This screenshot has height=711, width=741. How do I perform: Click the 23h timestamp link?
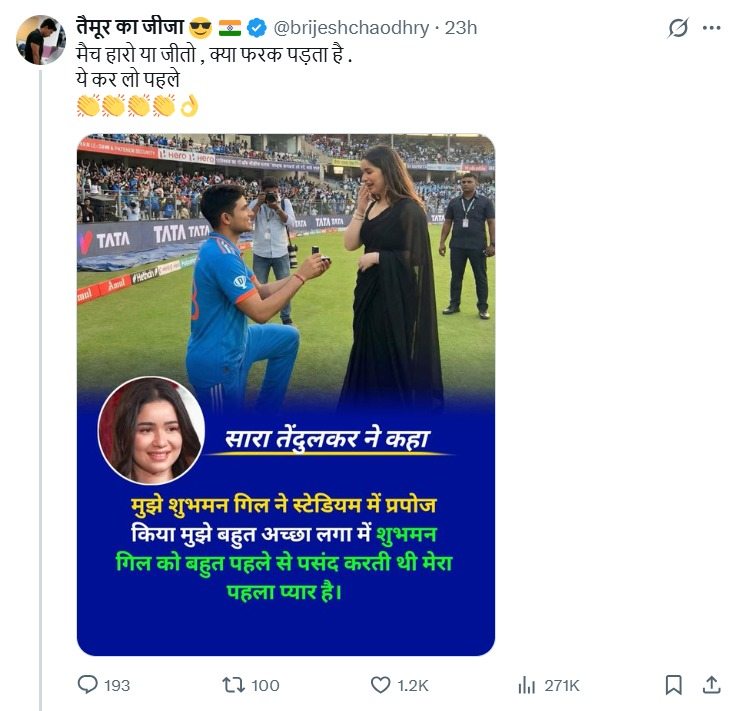[x=460, y=27]
